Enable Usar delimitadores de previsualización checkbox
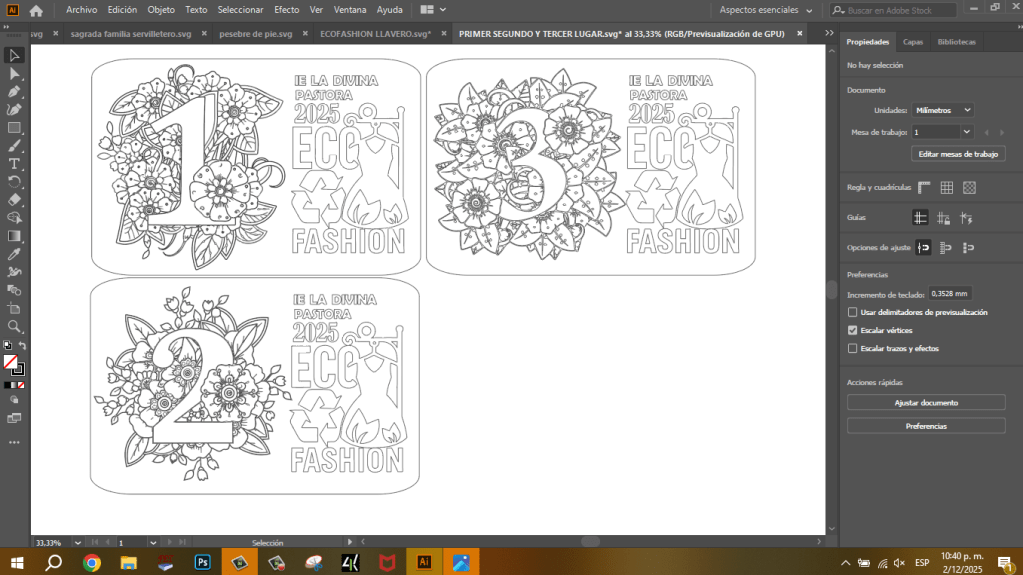The image size is (1023, 575). point(852,312)
